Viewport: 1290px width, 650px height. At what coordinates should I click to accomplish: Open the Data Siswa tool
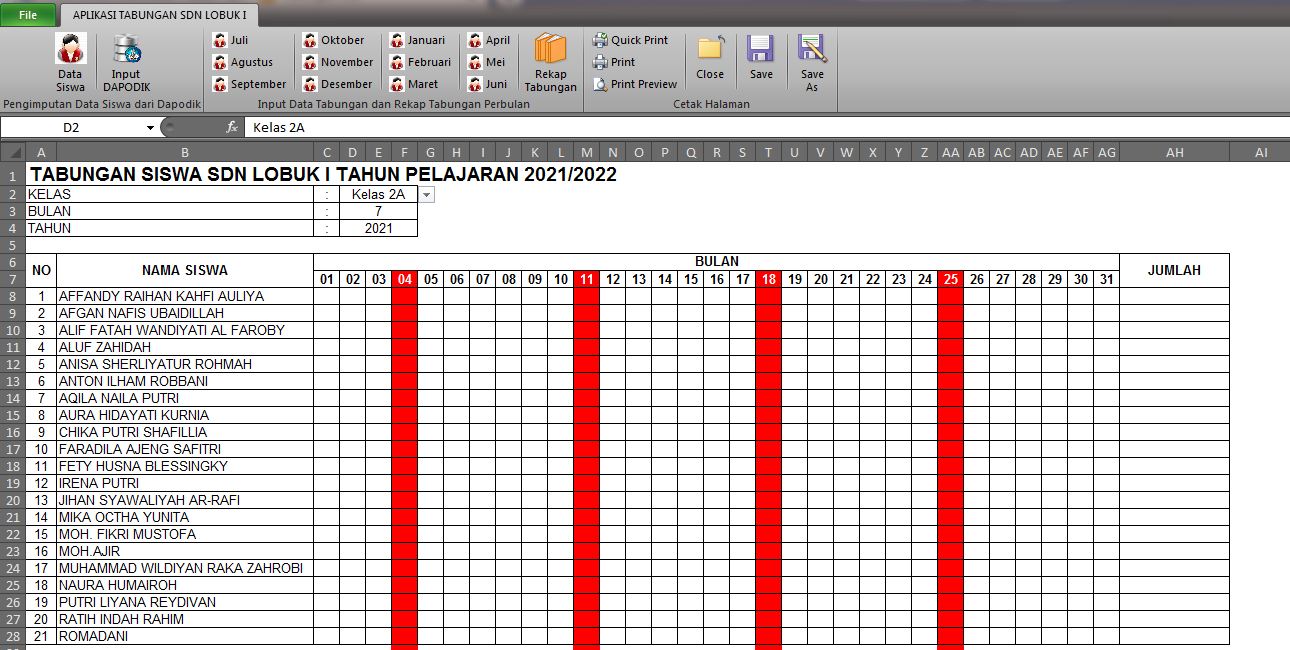tap(70, 63)
